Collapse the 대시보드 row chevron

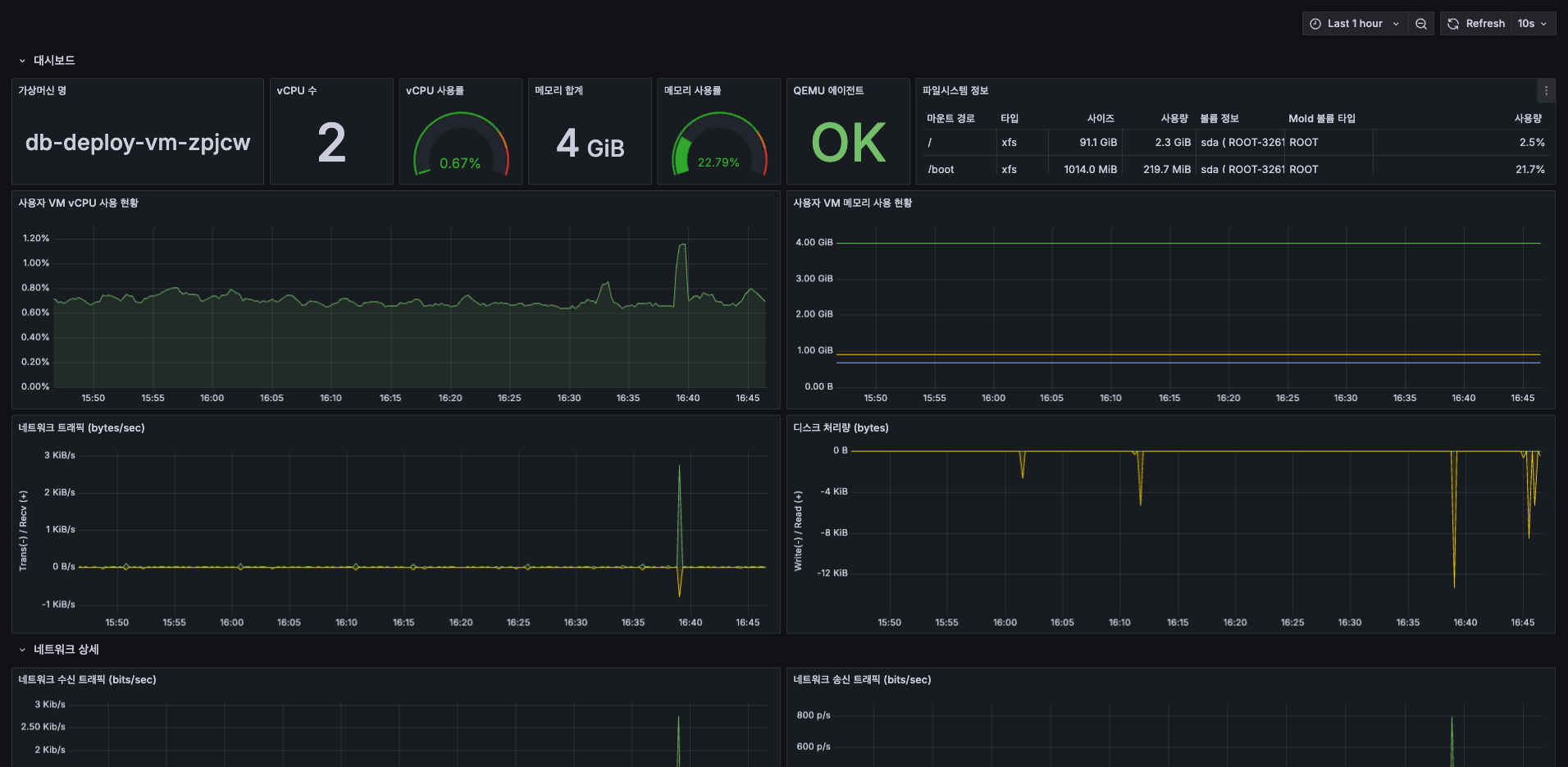(22, 61)
